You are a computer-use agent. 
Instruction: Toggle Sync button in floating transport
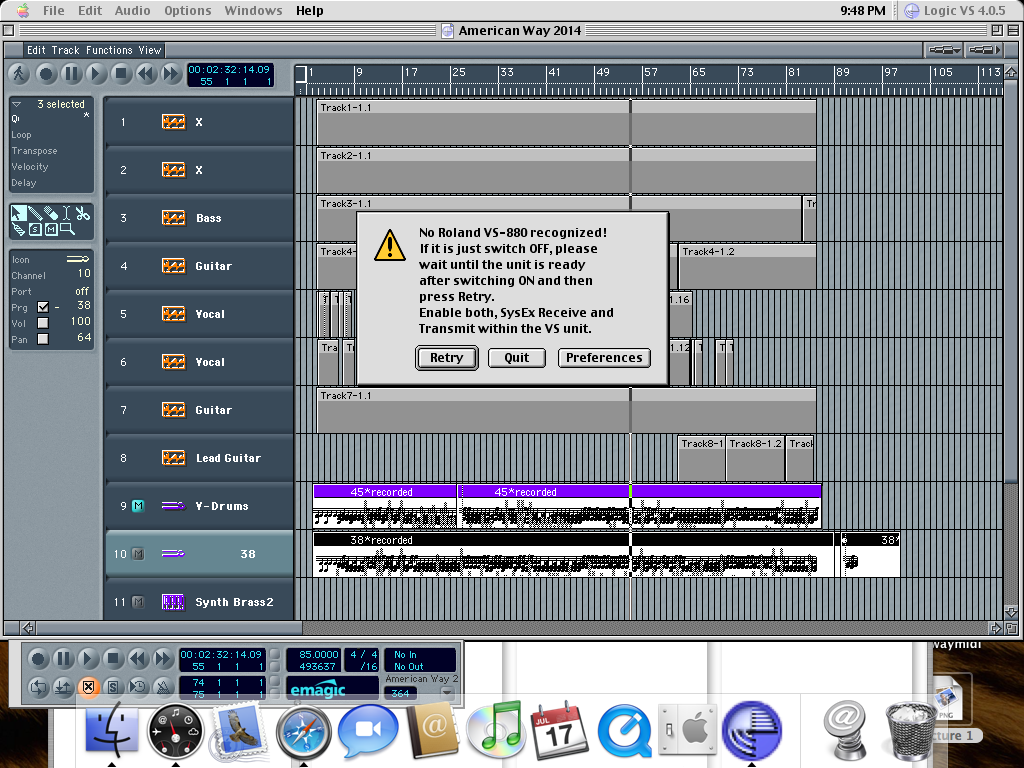click(x=138, y=686)
